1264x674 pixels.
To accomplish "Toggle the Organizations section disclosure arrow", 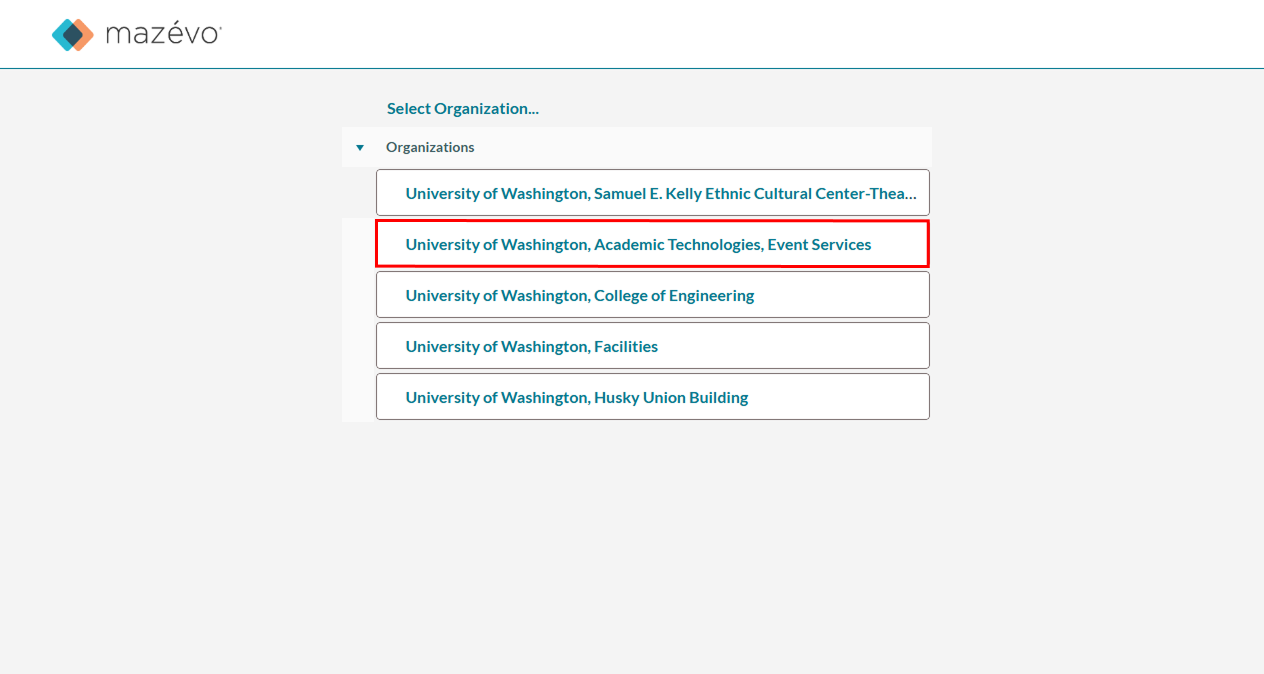I will tap(360, 147).
